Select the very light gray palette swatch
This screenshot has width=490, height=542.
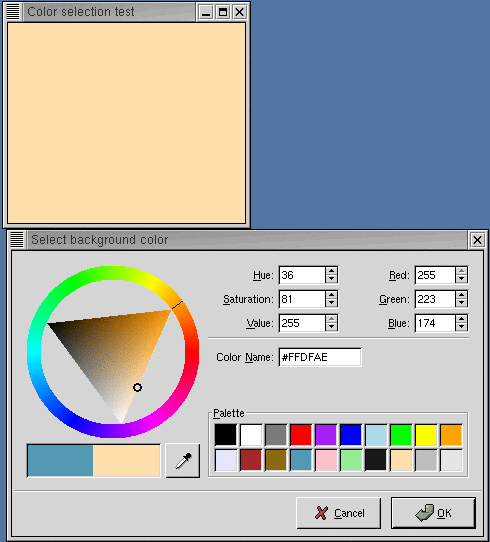[451, 460]
